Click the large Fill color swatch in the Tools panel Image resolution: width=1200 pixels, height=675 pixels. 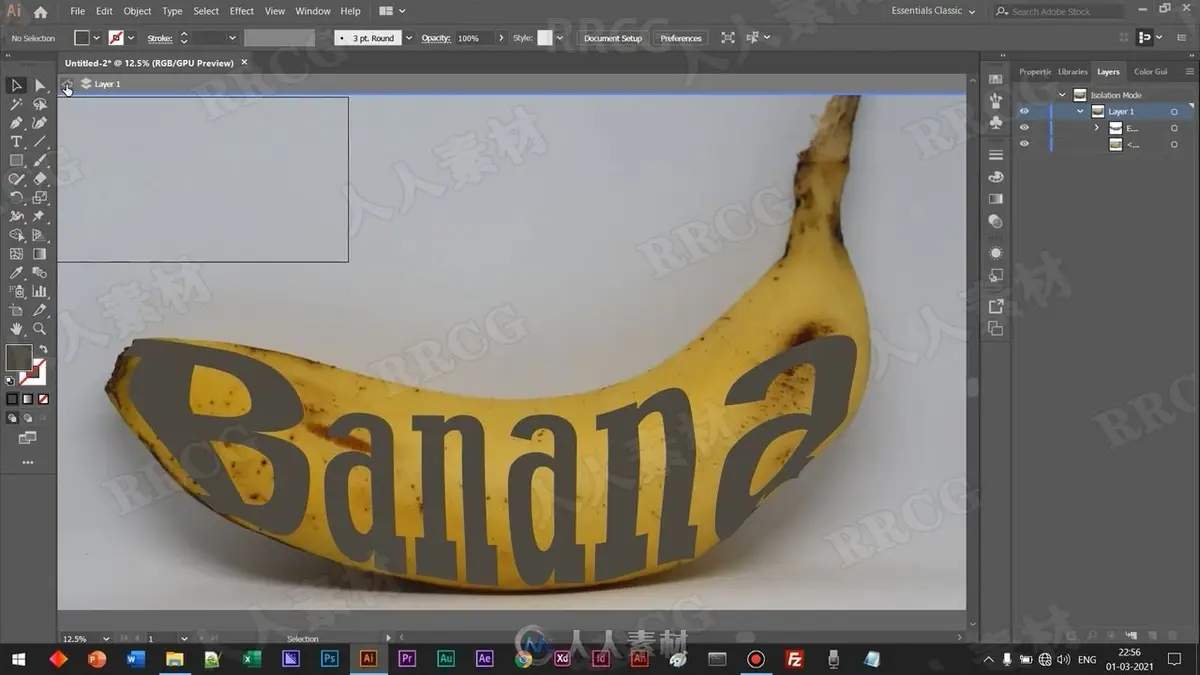click(18, 357)
